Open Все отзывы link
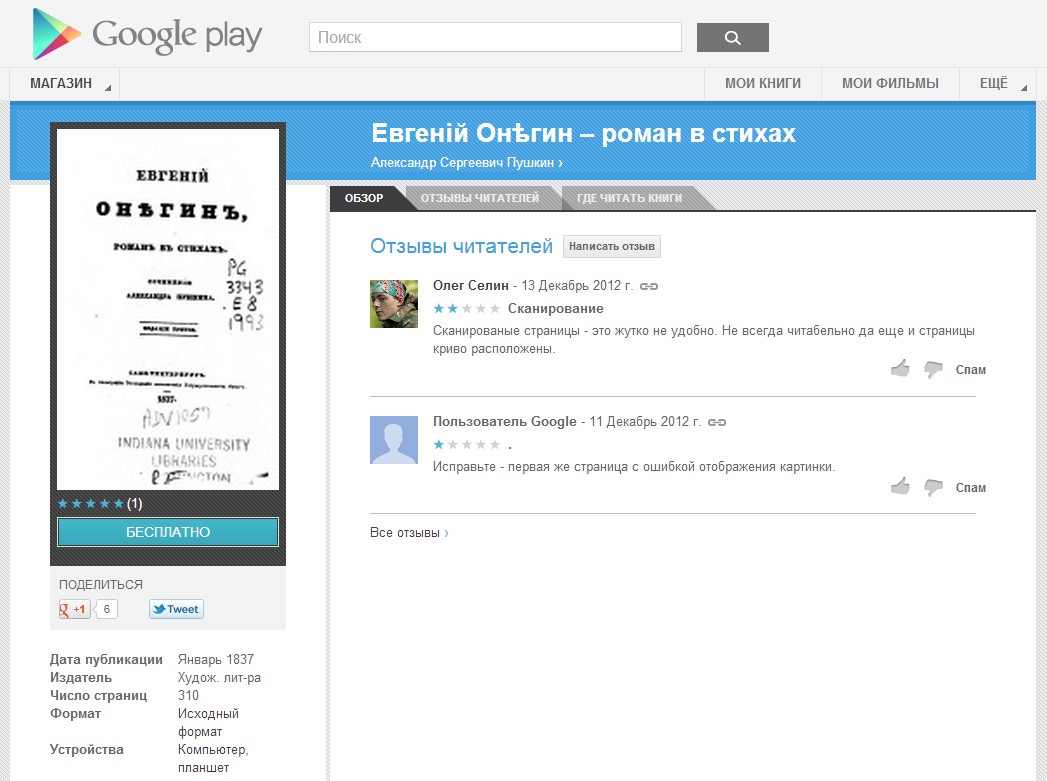 pos(409,533)
